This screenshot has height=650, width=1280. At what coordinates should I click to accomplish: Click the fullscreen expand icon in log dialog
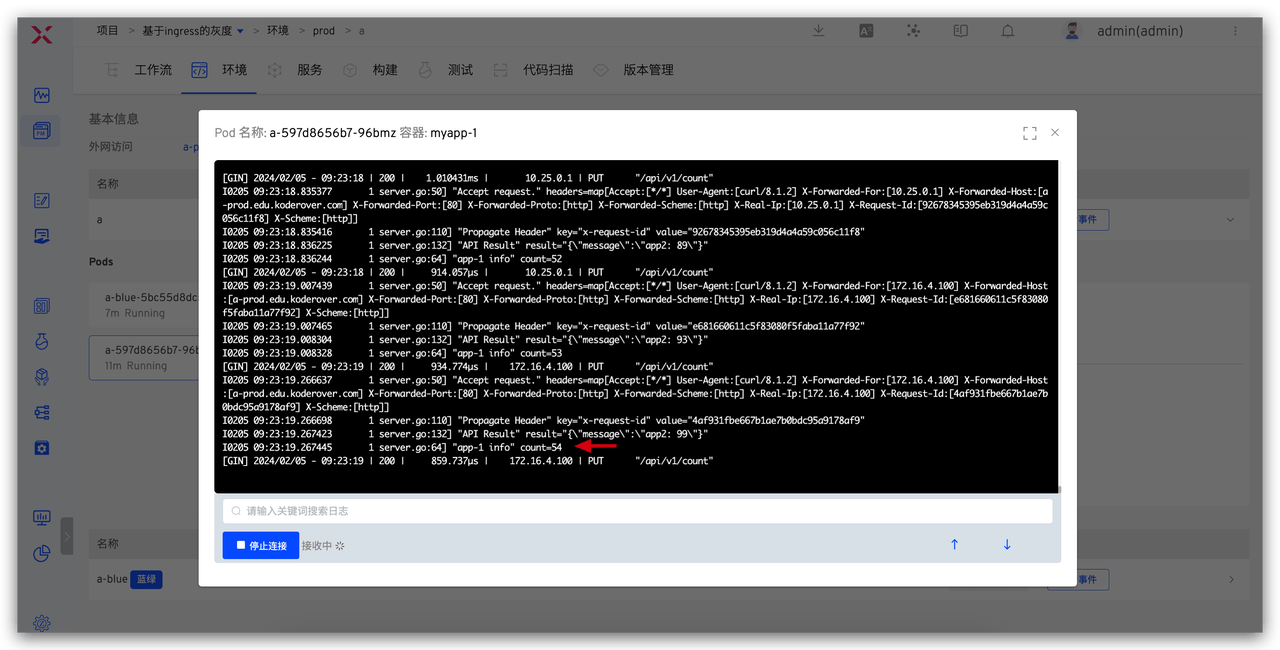click(x=1029, y=133)
